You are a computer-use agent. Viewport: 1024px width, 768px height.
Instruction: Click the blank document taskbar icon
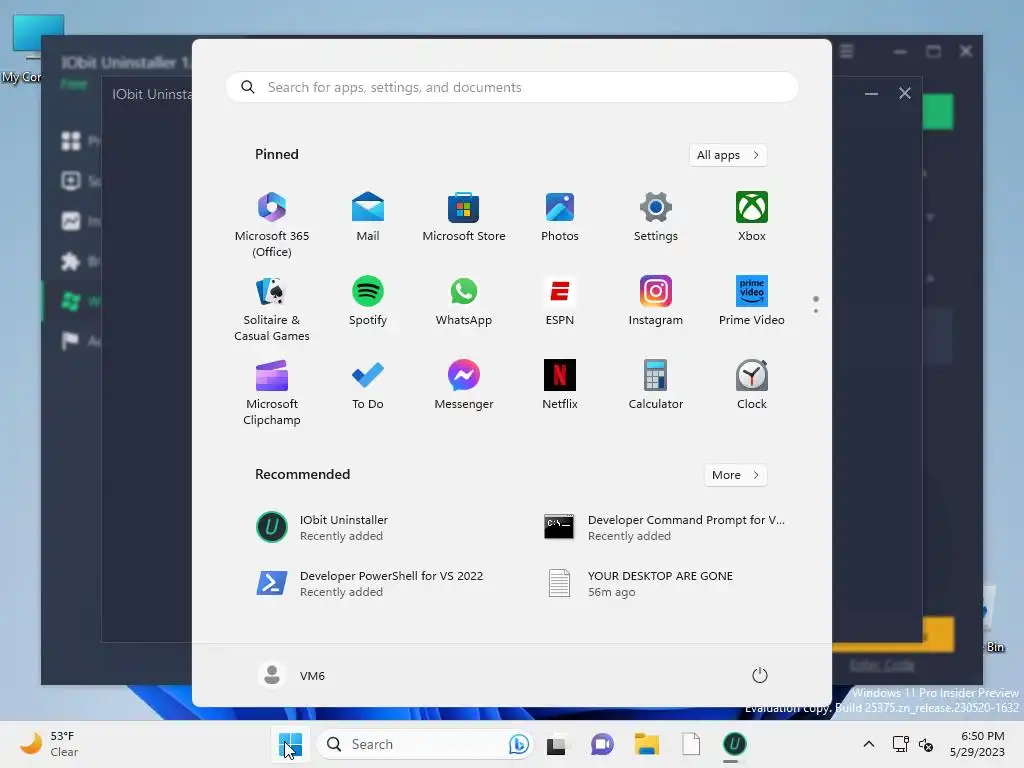pos(691,744)
